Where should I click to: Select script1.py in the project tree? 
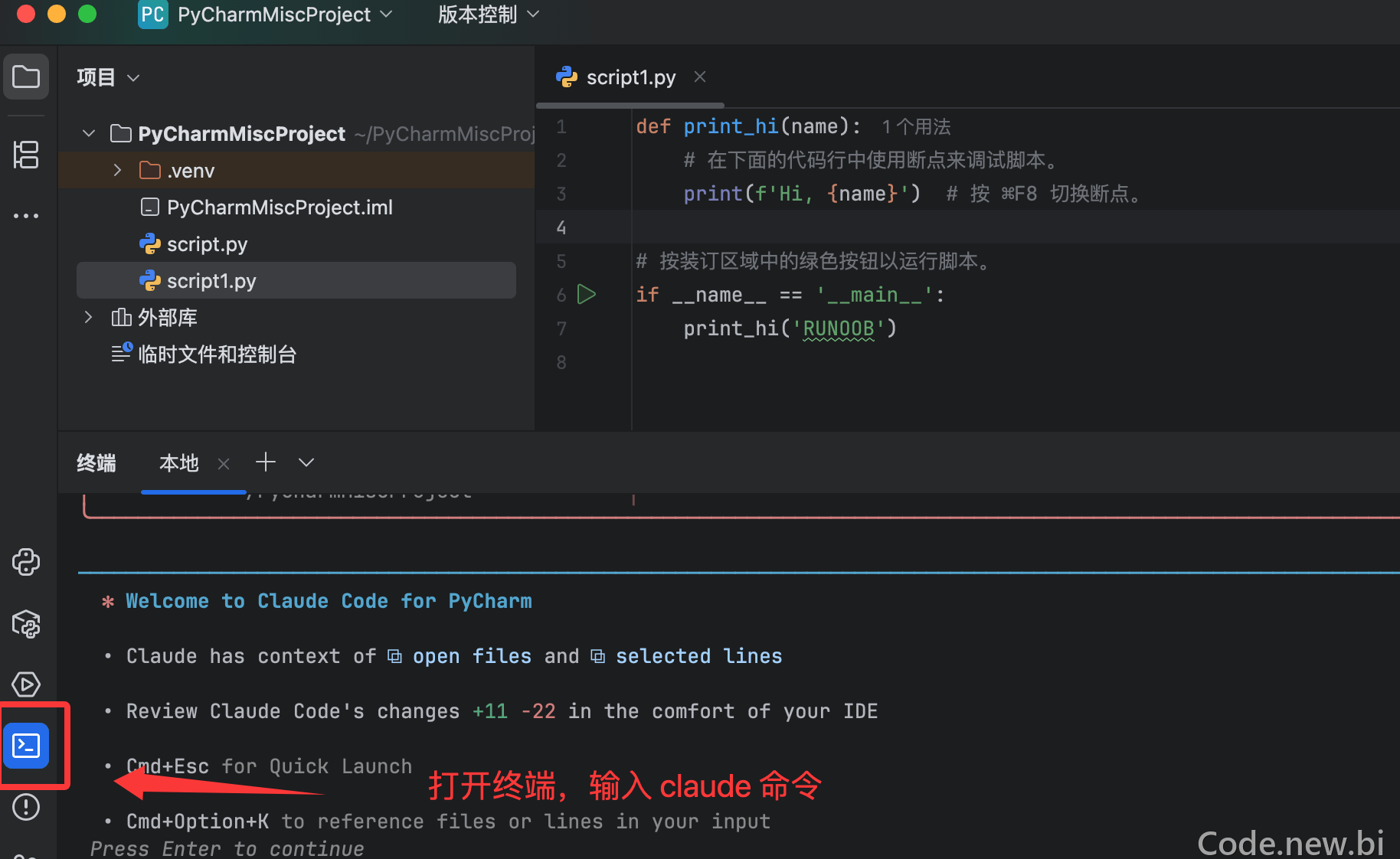(x=296, y=280)
